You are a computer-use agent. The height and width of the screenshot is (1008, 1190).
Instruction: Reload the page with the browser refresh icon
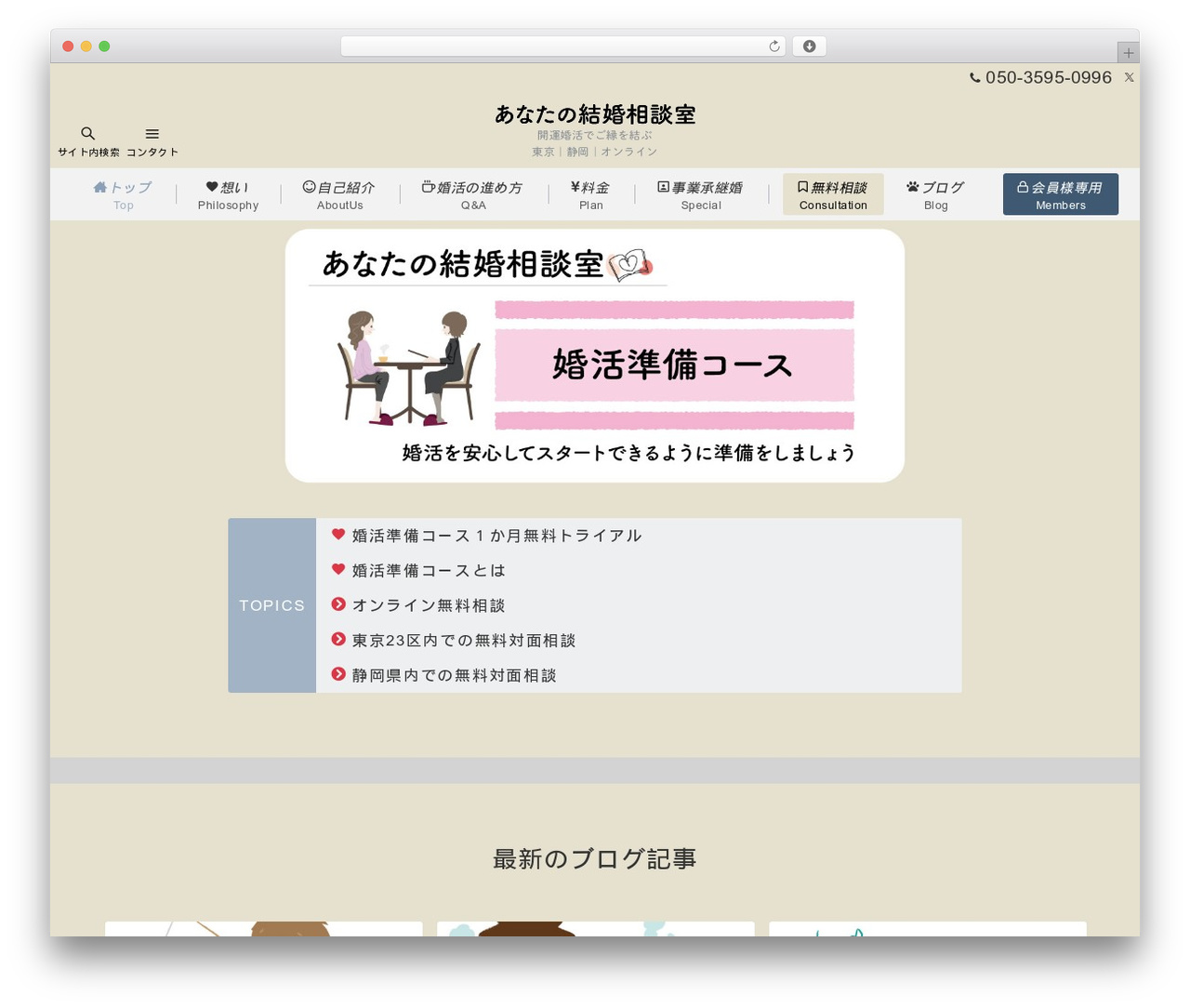(774, 46)
